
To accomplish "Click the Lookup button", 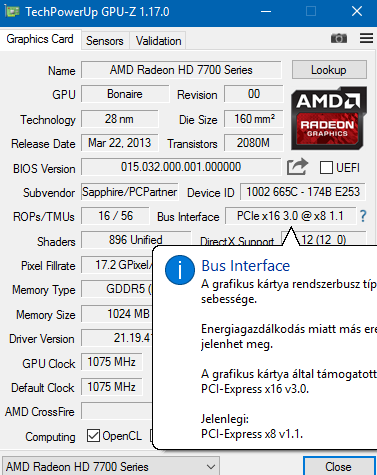I will click(x=329, y=70).
